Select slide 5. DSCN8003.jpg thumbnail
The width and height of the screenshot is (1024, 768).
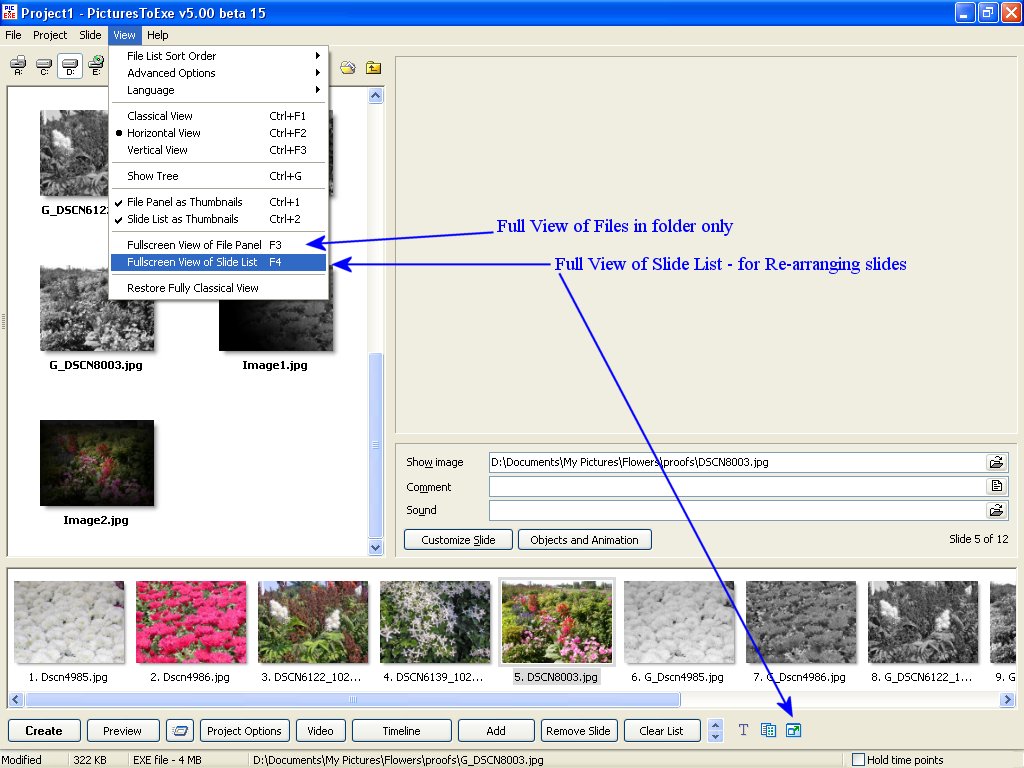pyautogui.click(x=556, y=623)
